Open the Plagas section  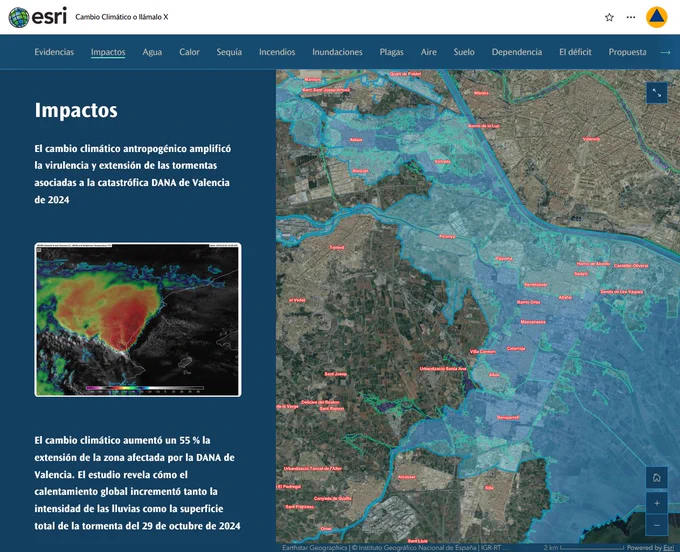coord(392,52)
